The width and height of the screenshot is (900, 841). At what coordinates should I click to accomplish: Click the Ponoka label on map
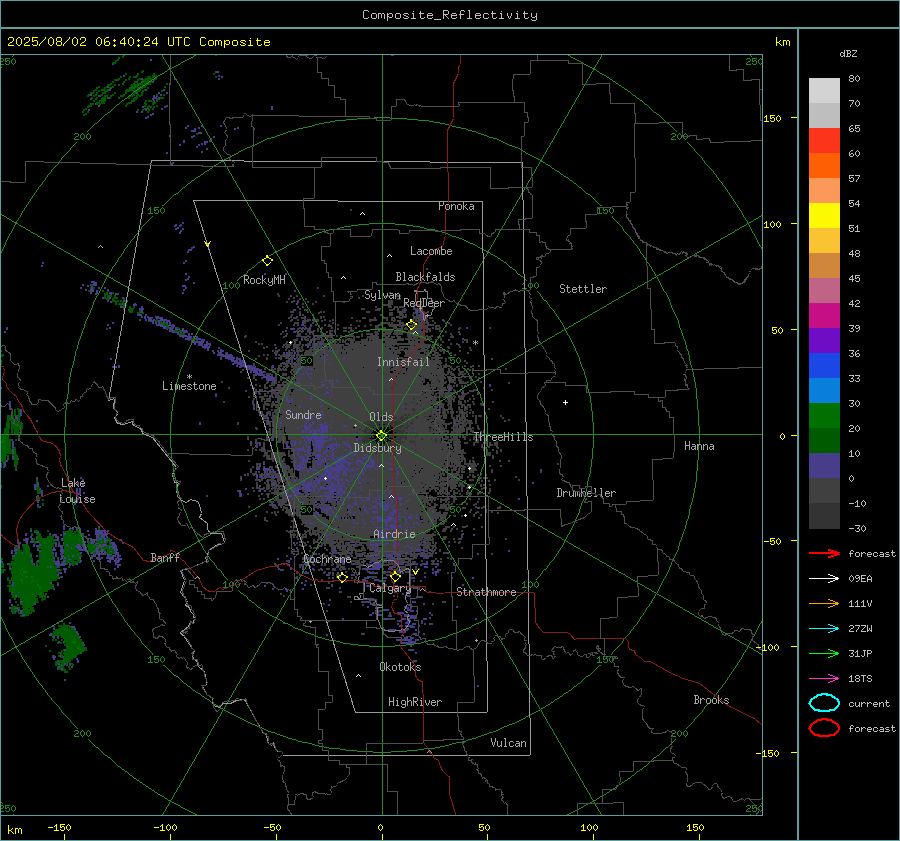tap(456, 206)
